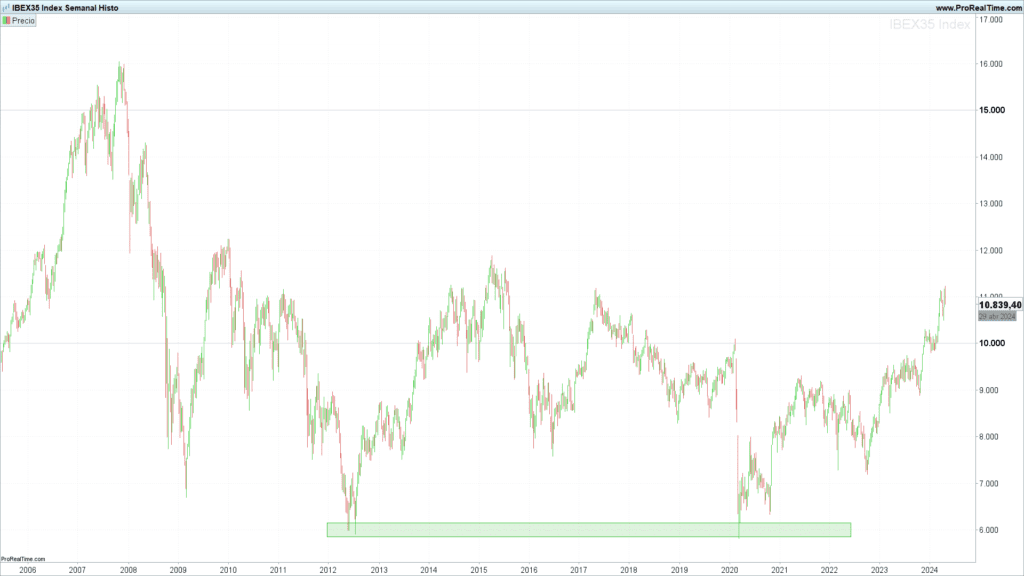Click the 7.000 price axis label
The height and width of the screenshot is (576, 1024).
tap(989, 484)
